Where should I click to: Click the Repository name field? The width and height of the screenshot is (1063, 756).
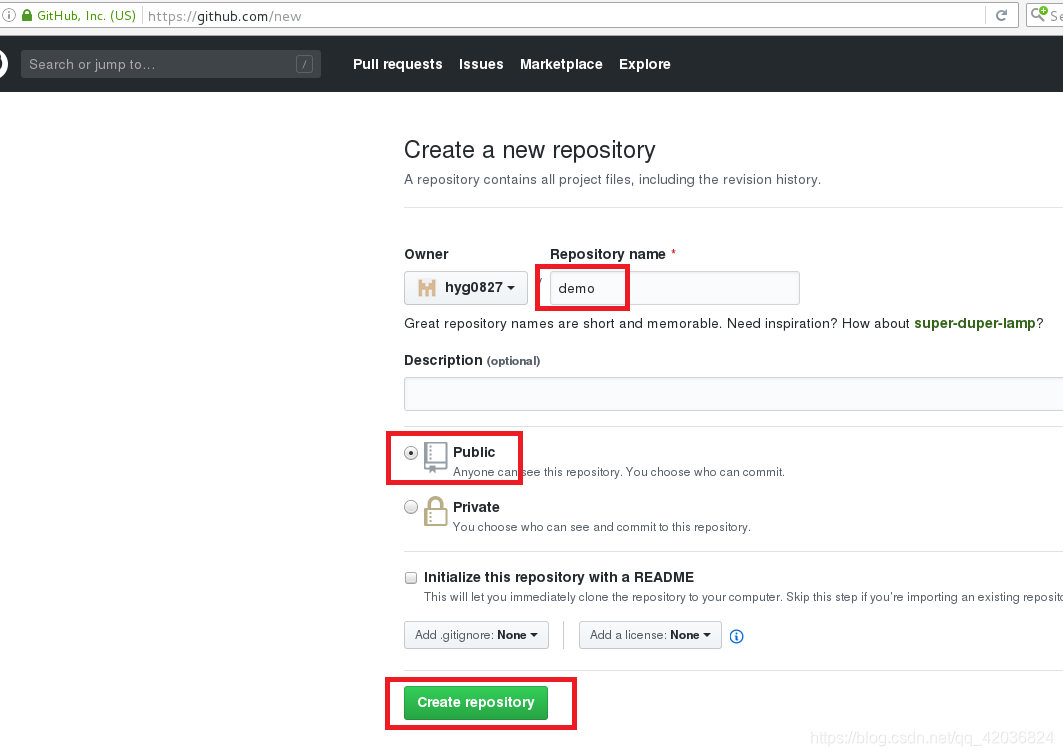pos(675,288)
